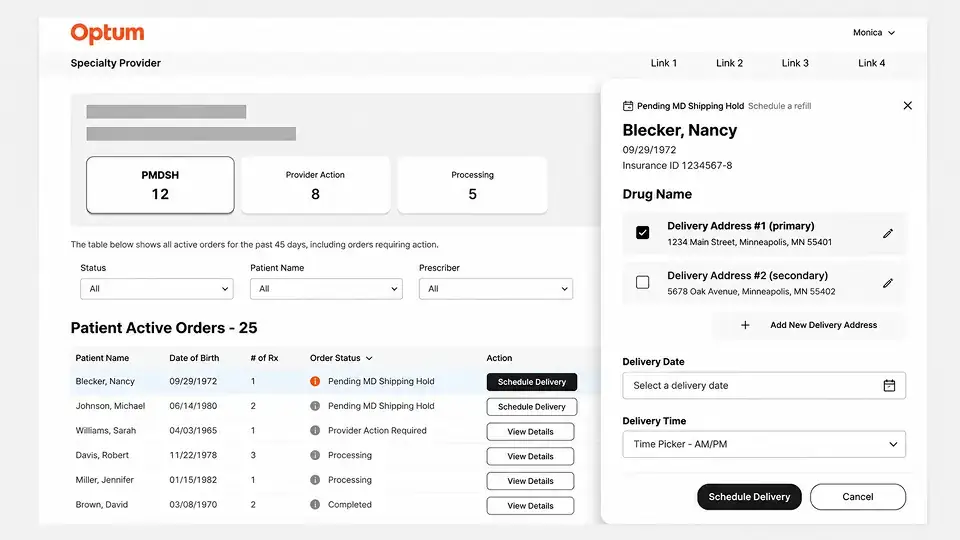Select patient name Miller, Jennifer
The width and height of the screenshot is (960, 540).
pos(104,480)
